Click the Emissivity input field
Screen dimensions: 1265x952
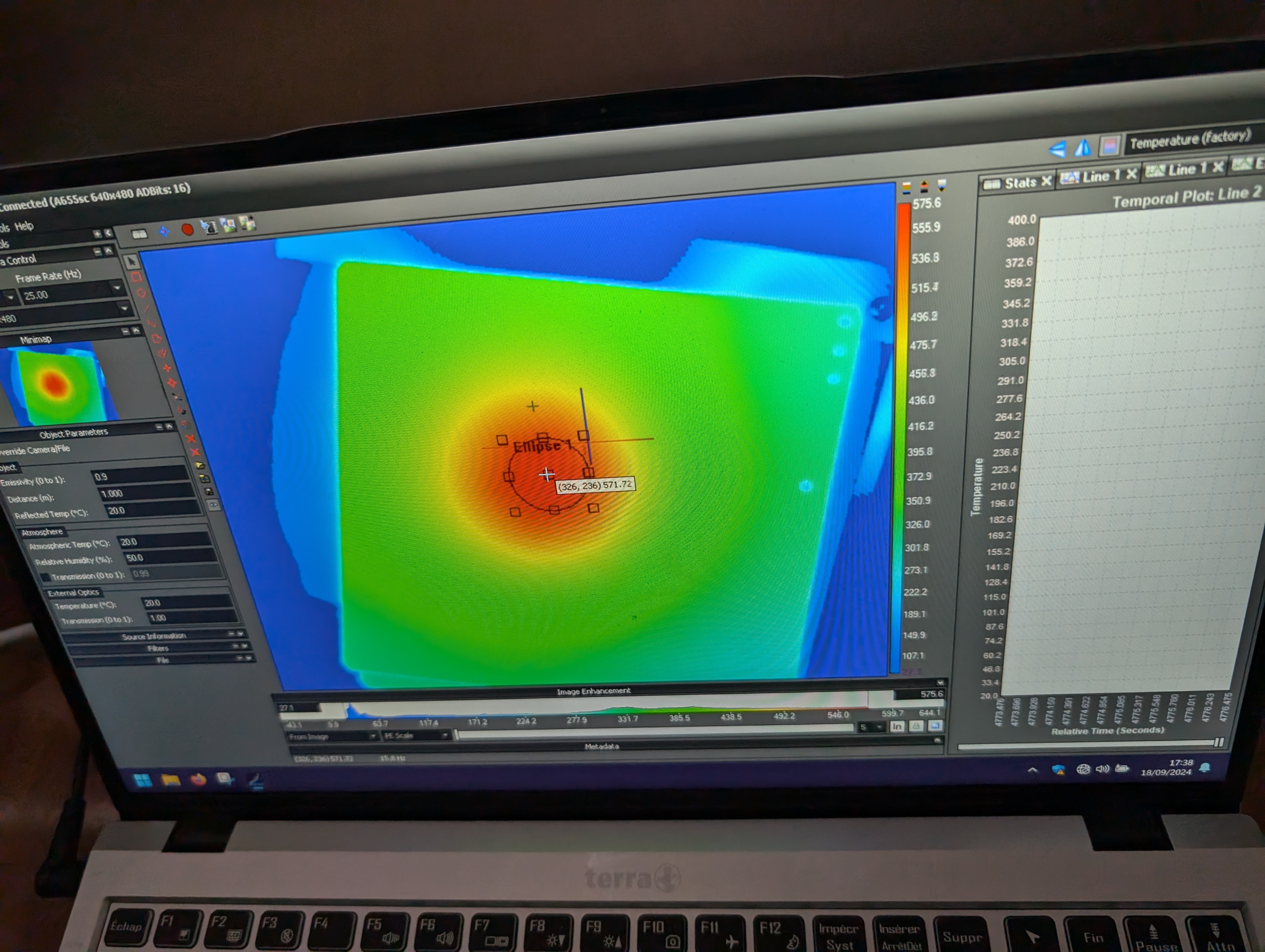(x=140, y=475)
